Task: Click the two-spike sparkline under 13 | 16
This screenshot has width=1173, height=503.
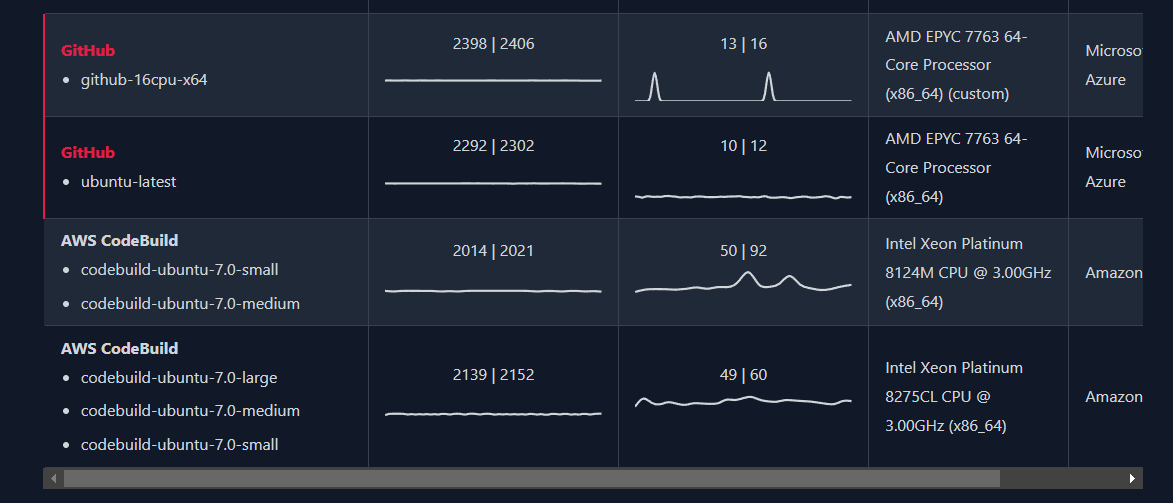Action: click(744, 86)
